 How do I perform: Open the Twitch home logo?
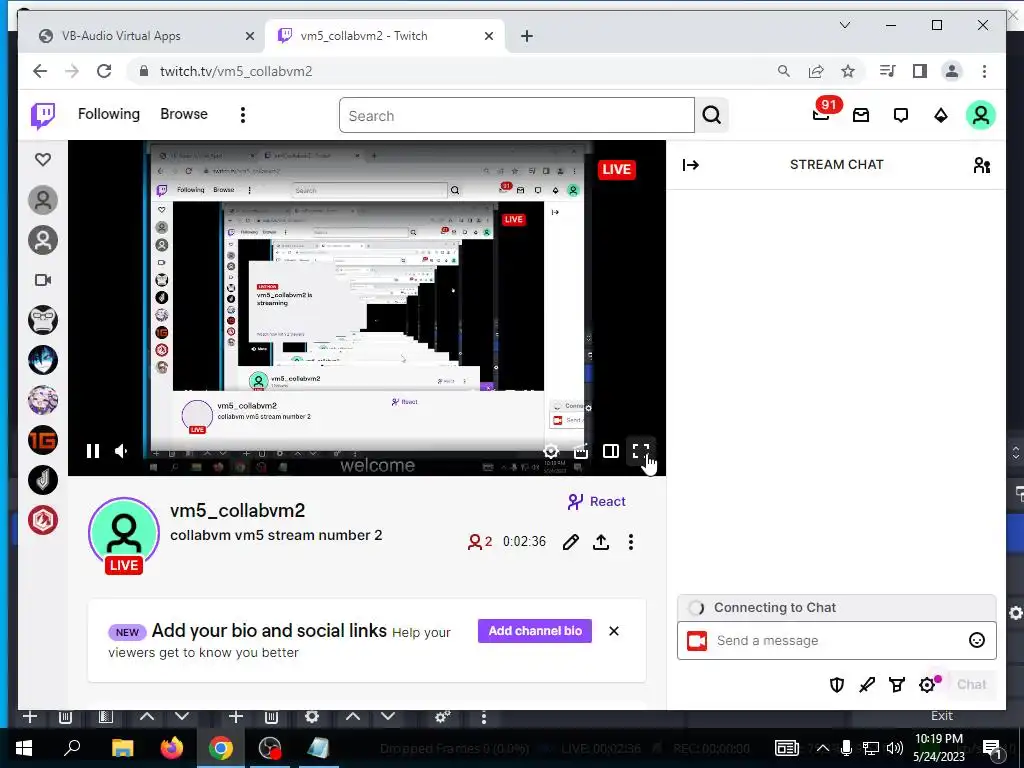pyautogui.click(x=43, y=116)
